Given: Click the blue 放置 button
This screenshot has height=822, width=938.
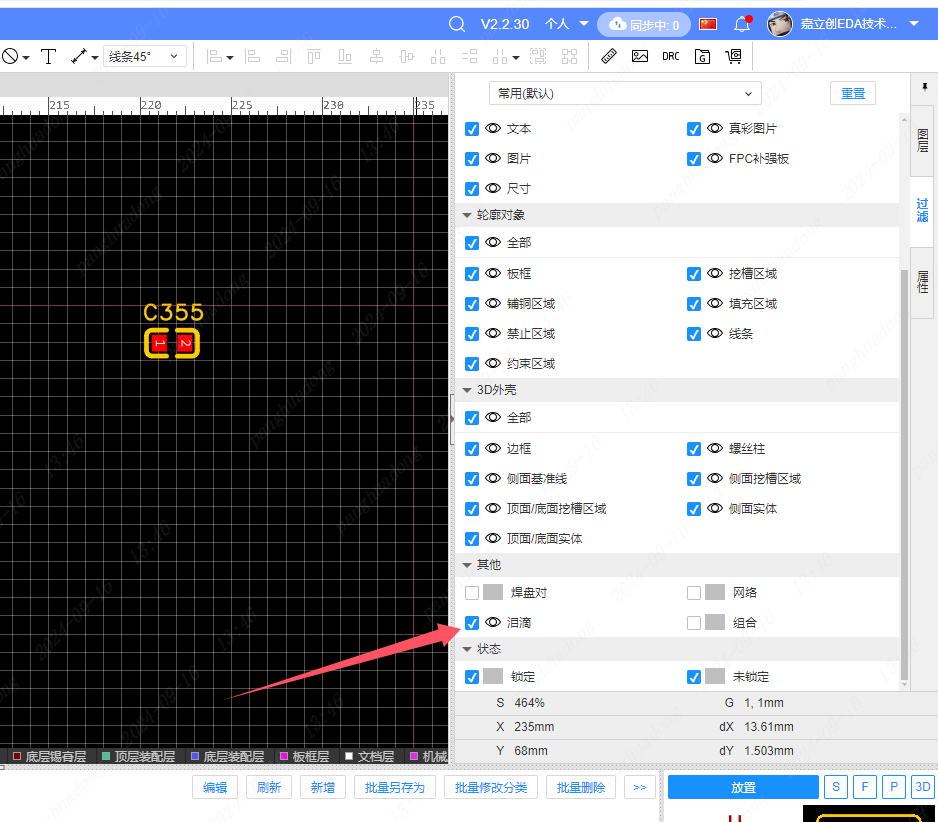Looking at the screenshot, I should (743, 787).
